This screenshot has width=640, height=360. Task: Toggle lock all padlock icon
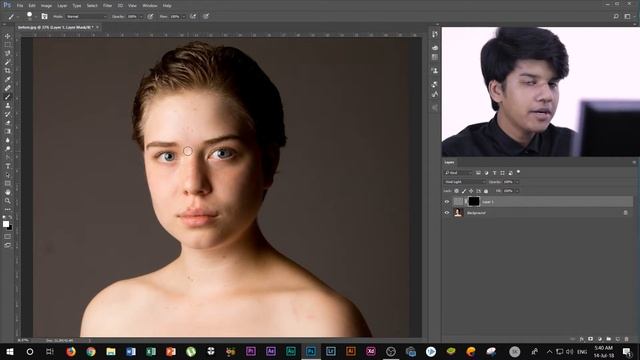coord(486,191)
